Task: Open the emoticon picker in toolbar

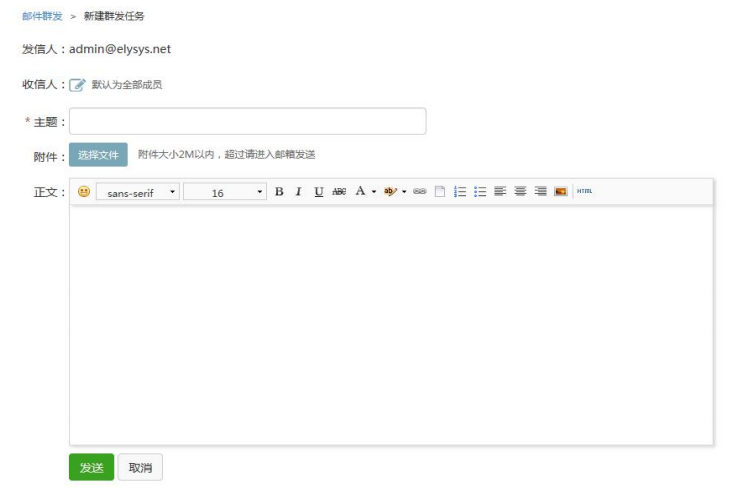Action: pyautogui.click(x=84, y=192)
